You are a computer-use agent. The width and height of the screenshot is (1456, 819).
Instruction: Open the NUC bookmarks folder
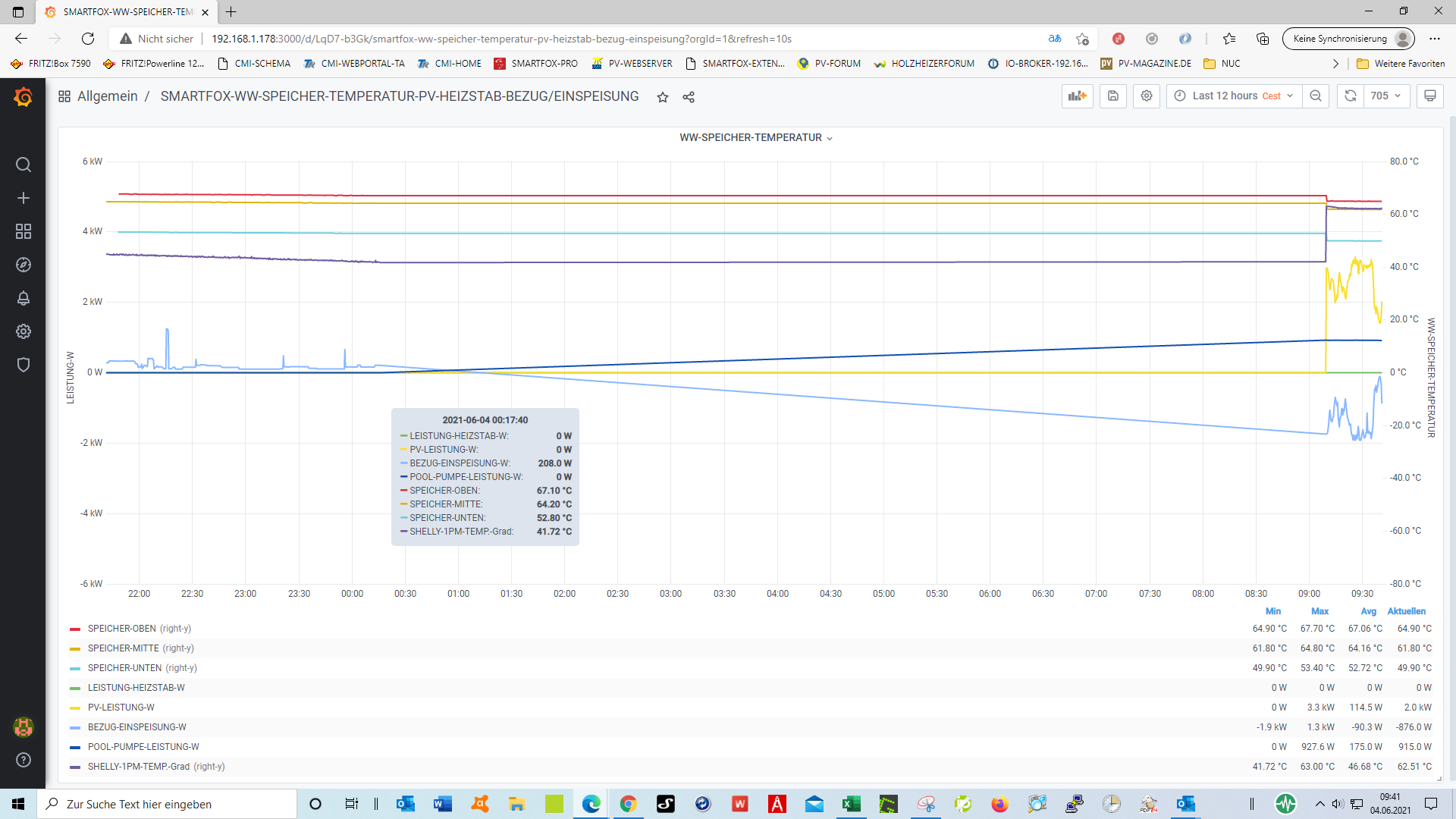[1222, 64]
